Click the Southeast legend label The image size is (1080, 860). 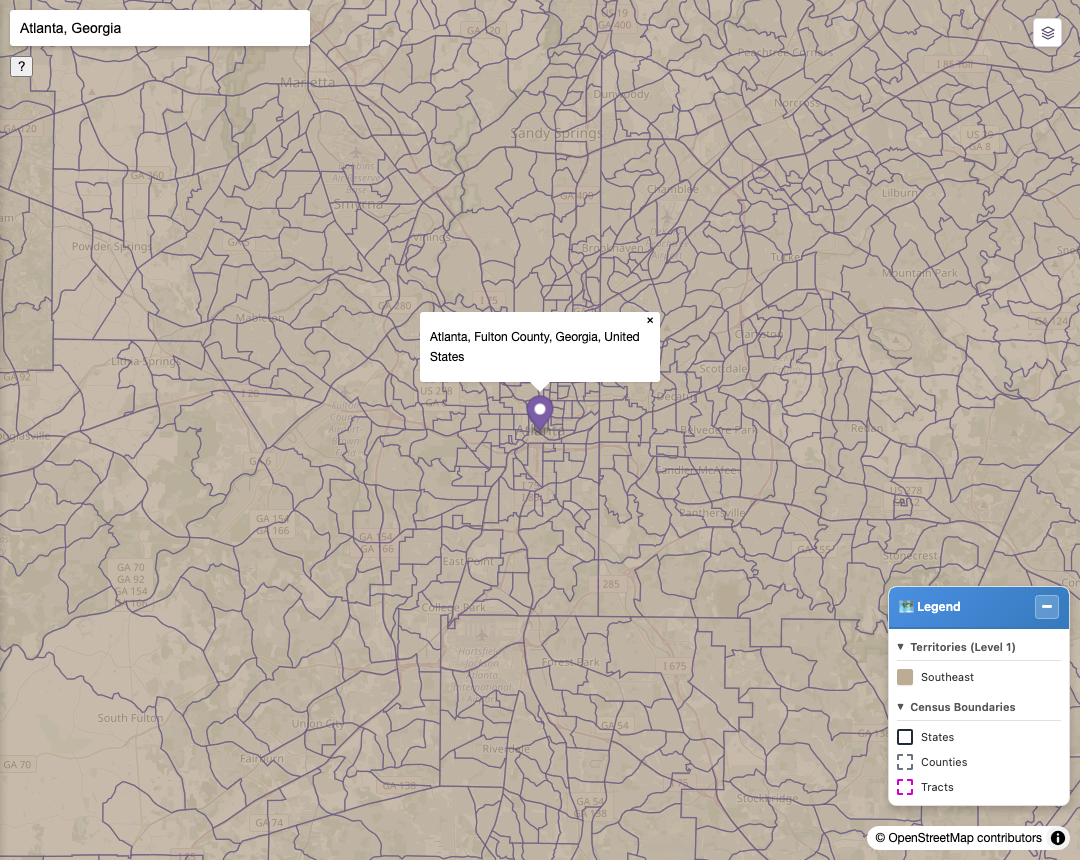[947, 677]
